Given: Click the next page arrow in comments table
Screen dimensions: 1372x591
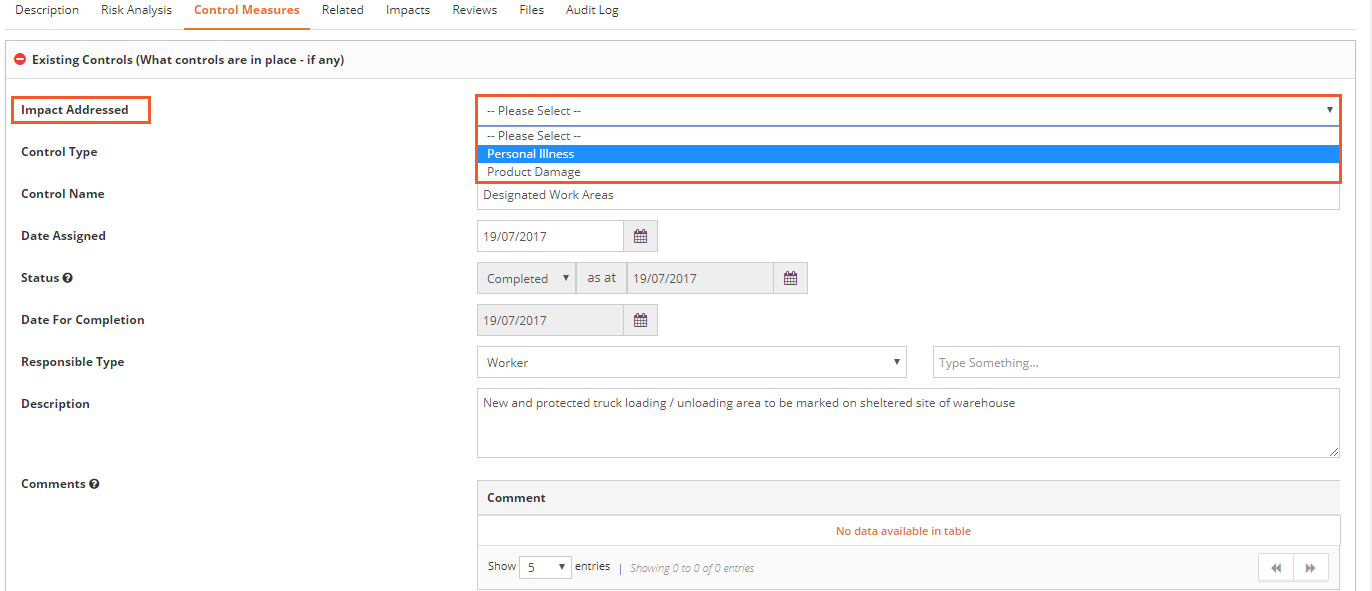Looking at the screenshot, I should 1311,567.
